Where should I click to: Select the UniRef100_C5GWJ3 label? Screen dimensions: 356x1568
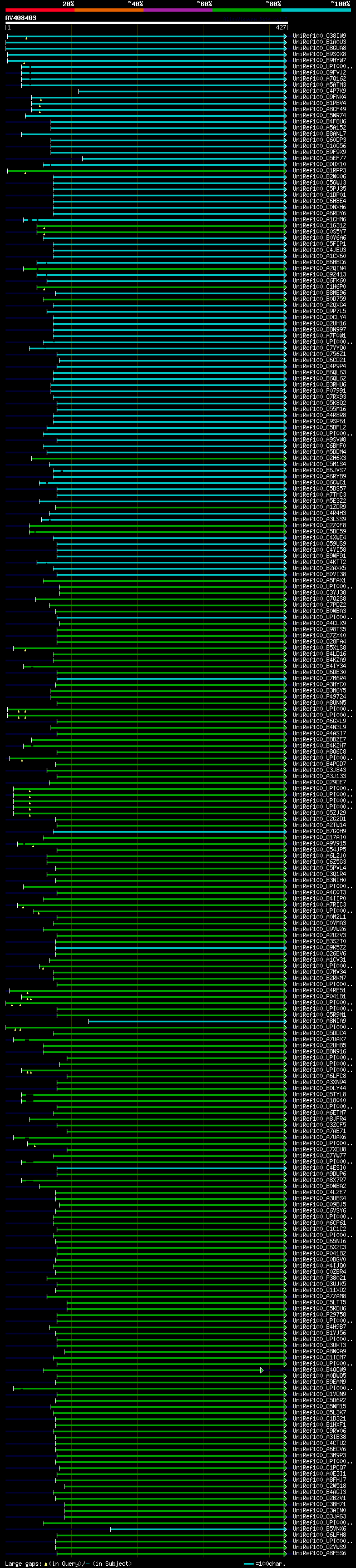tap(319, 182)
